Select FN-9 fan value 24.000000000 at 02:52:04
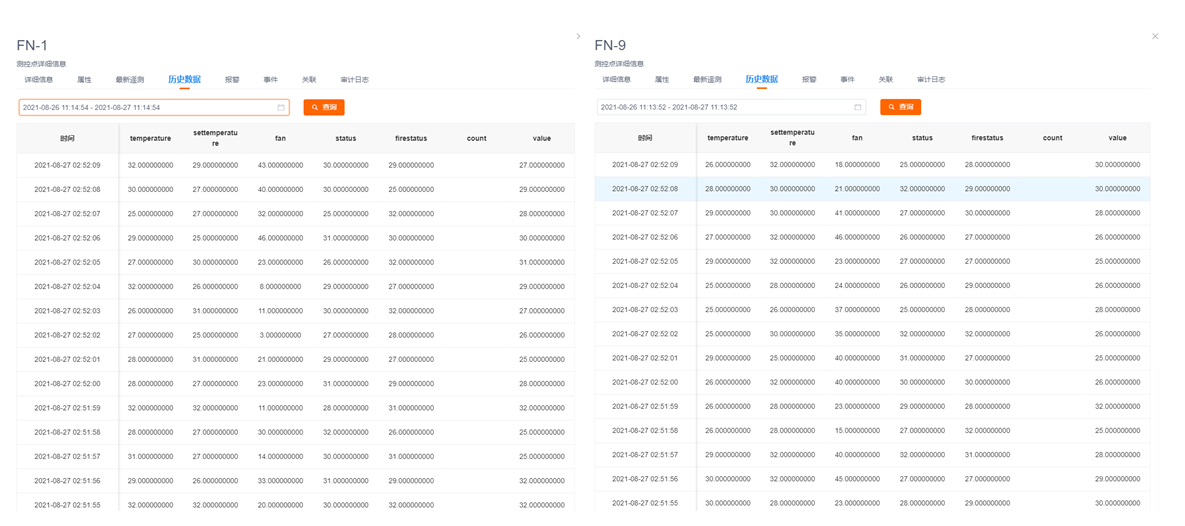 tap(857, 286)
